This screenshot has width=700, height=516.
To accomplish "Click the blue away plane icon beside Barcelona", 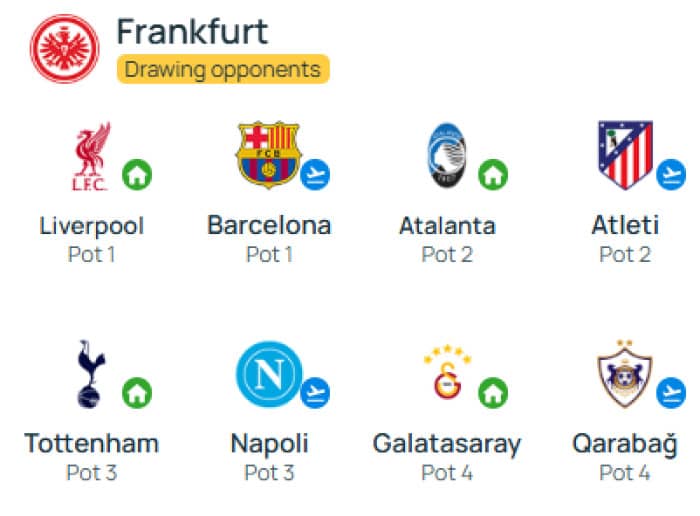I will [x=315, y=175].
